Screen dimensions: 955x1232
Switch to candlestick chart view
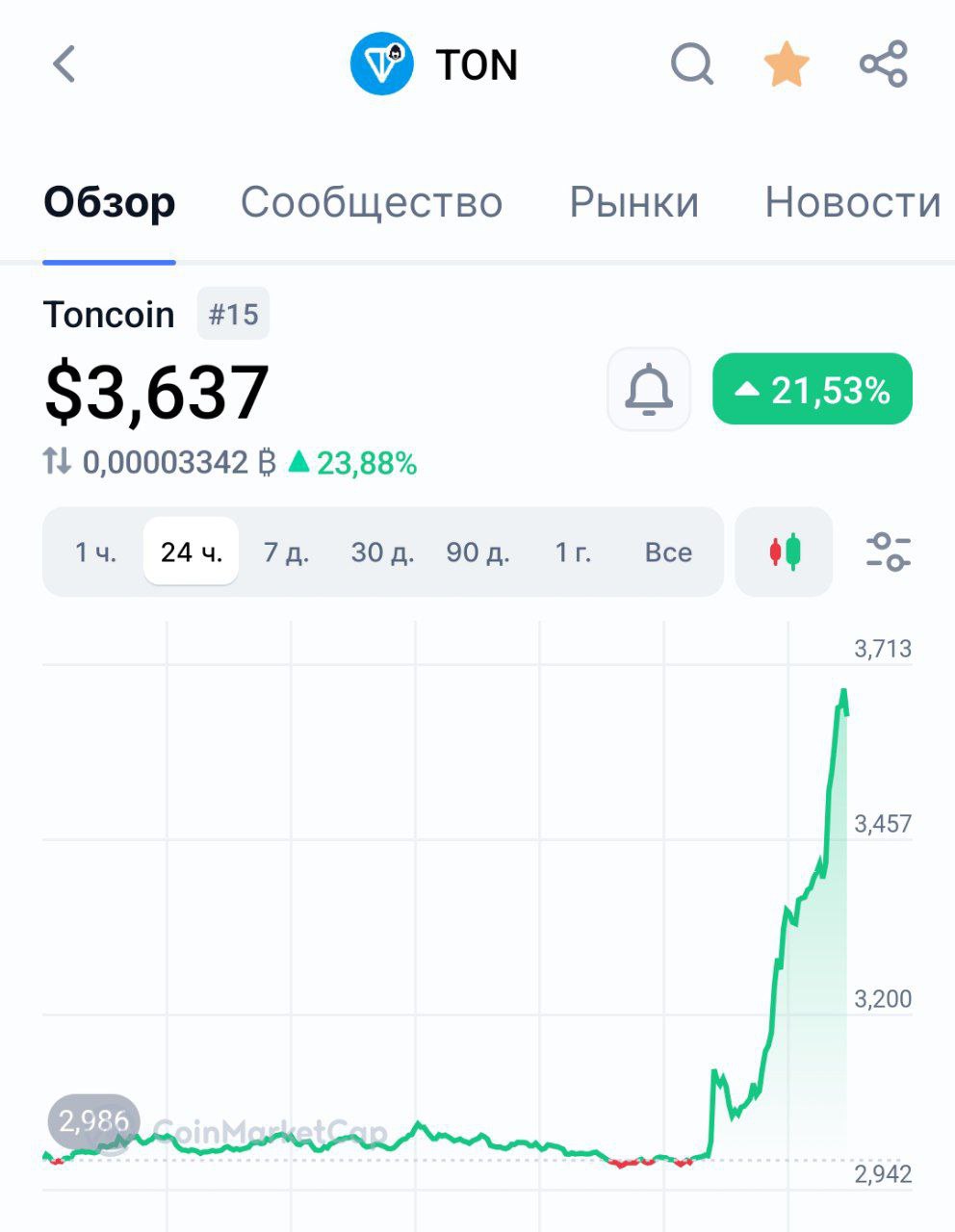(x=784, y=552)
